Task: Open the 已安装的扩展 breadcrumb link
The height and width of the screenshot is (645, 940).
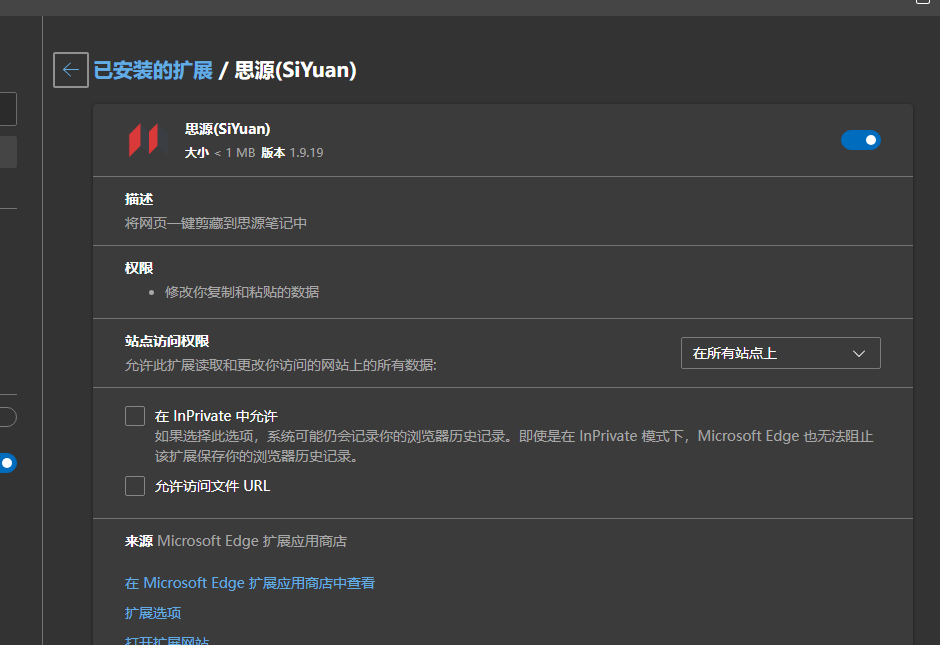Action: tap(153, 70)
